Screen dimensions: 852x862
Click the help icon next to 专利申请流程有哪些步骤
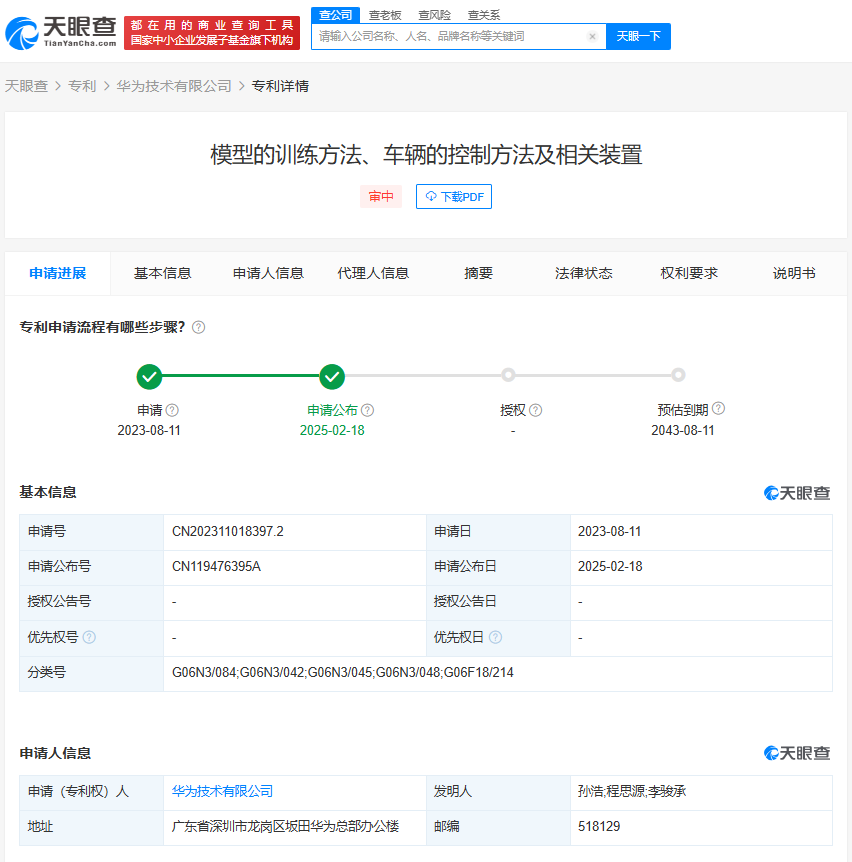tap(198, 328)
